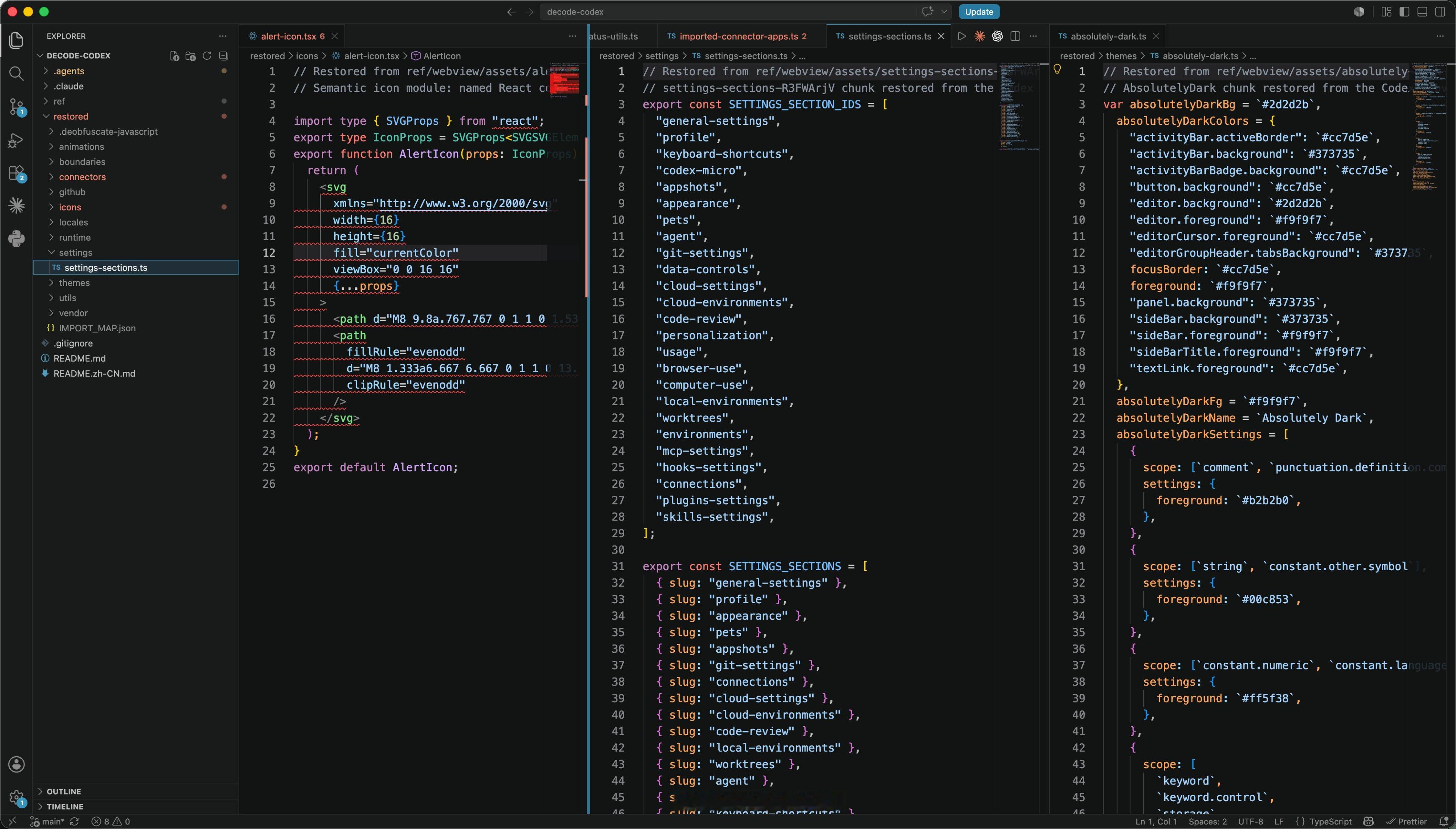Click the blue Update button
Viewport: 1456px width, 829px height.
click(979, 12)
